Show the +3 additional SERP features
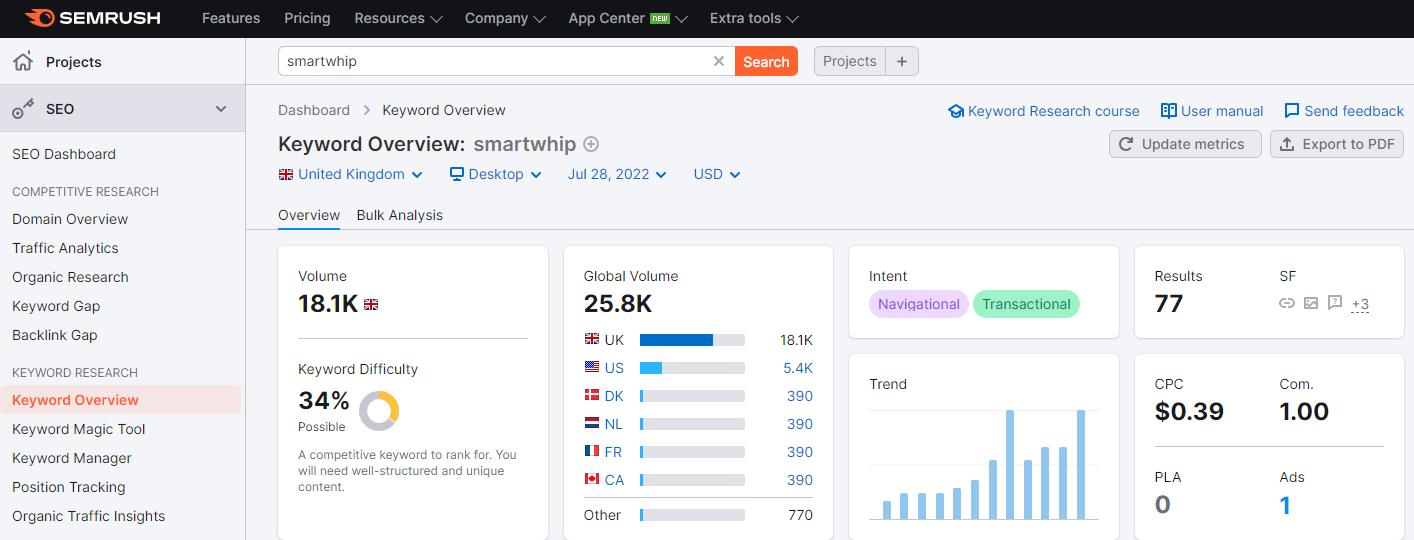Image resolution: width=1414 pixels, height=540 pixels. [1360, 304]
